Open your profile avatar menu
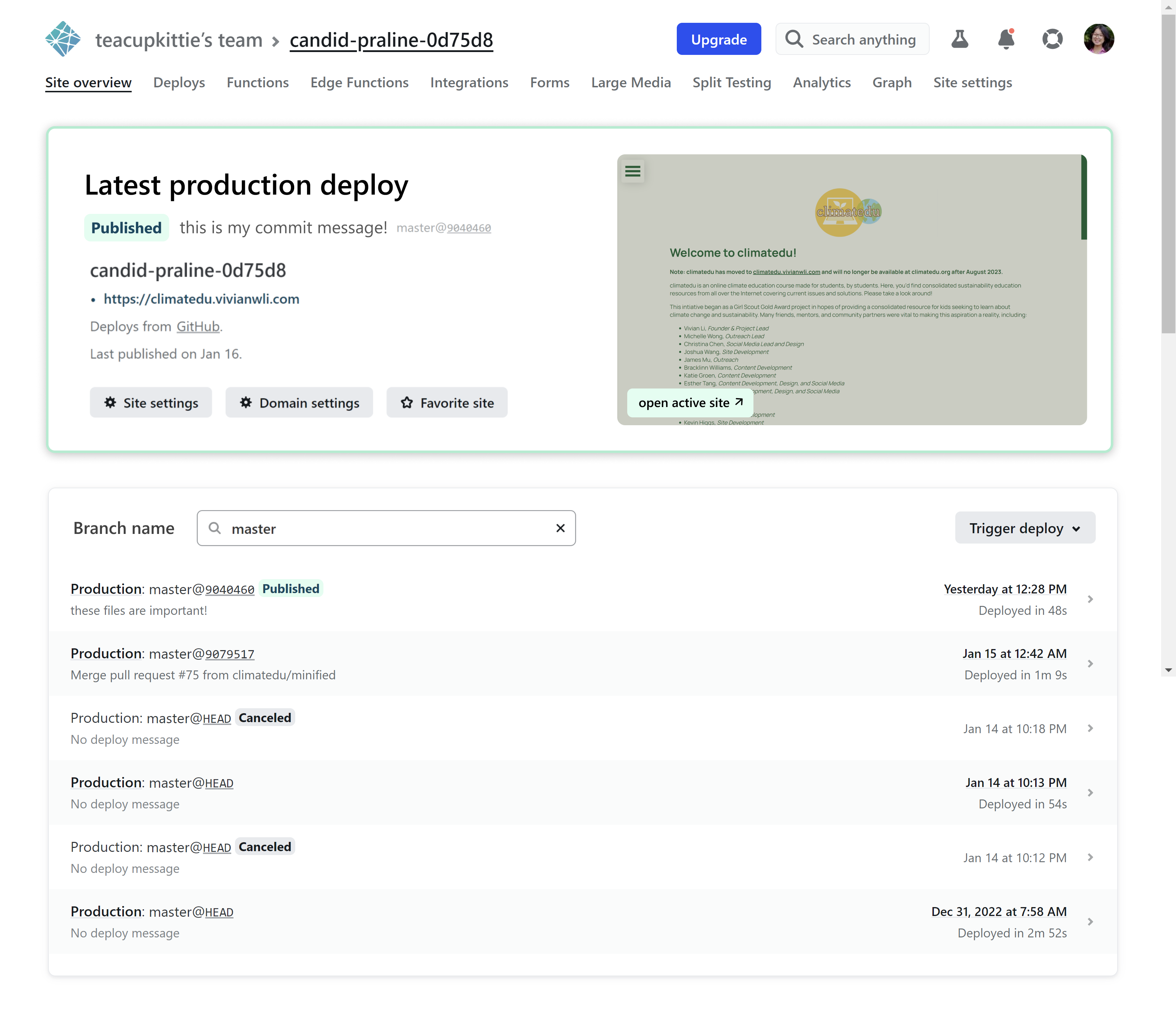This screenshot has width=1176, height=1024. point(1099,38)
